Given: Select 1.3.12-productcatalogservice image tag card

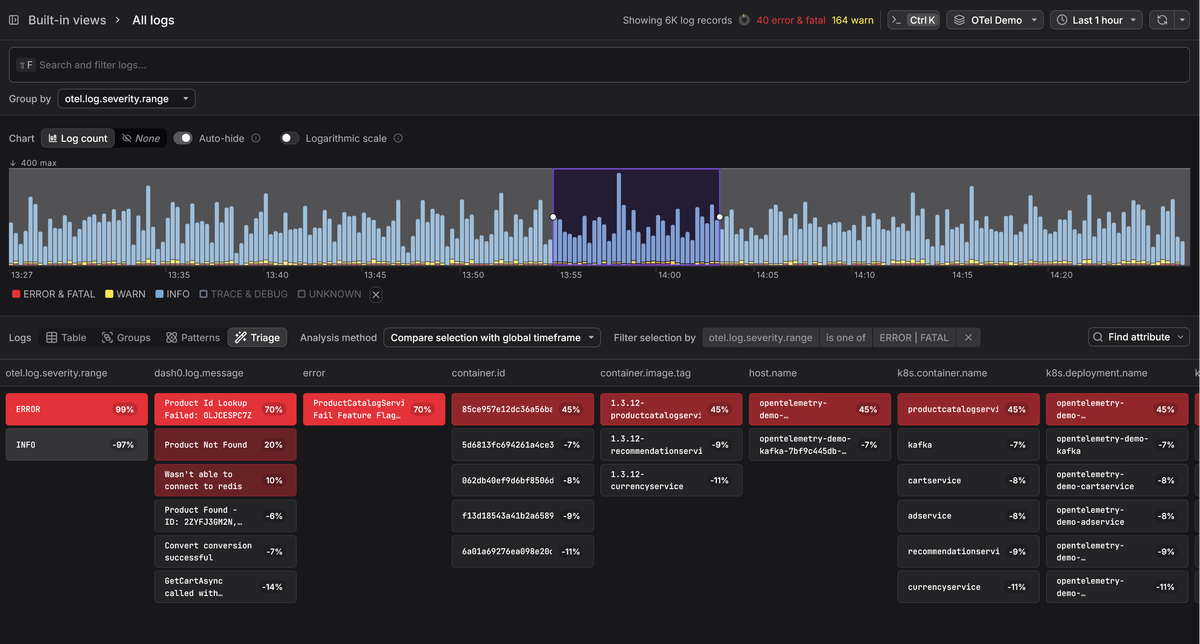Looking at the screenshot, I should [x=671, y=409].
